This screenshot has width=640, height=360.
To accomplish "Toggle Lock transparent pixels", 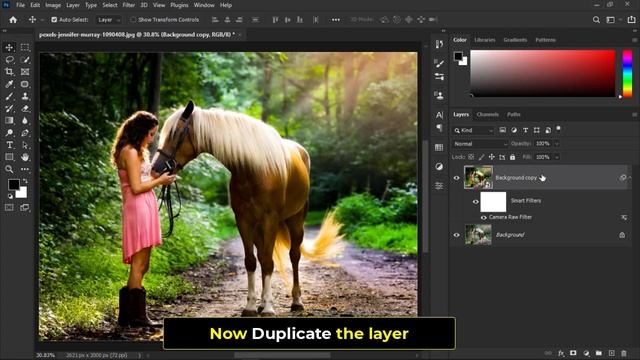I will tap(471, 157).
